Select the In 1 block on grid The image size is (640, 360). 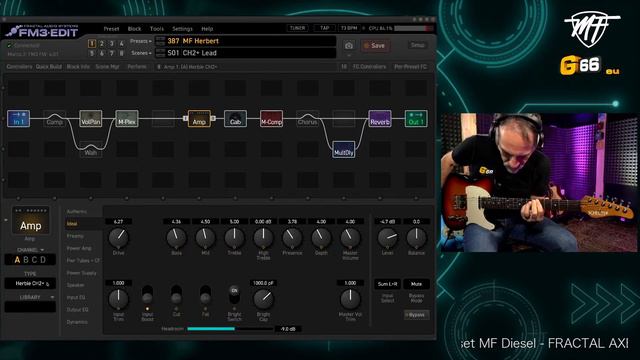click(x=18, y=118)
